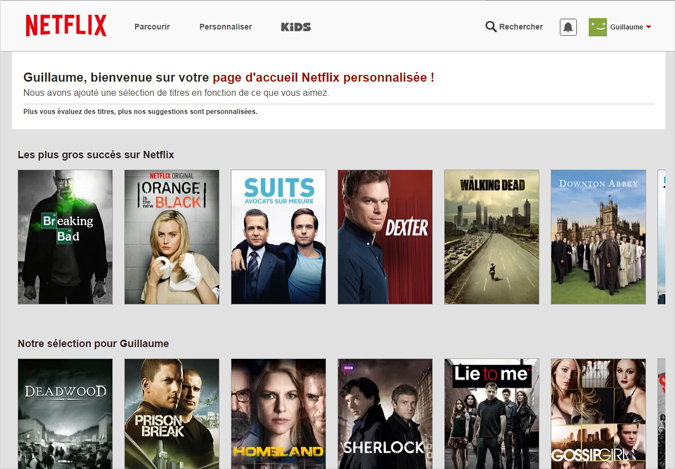This screenshot has width=675, height=469.
Task: Open the Personnaliser menu
Action: point(225,27)
